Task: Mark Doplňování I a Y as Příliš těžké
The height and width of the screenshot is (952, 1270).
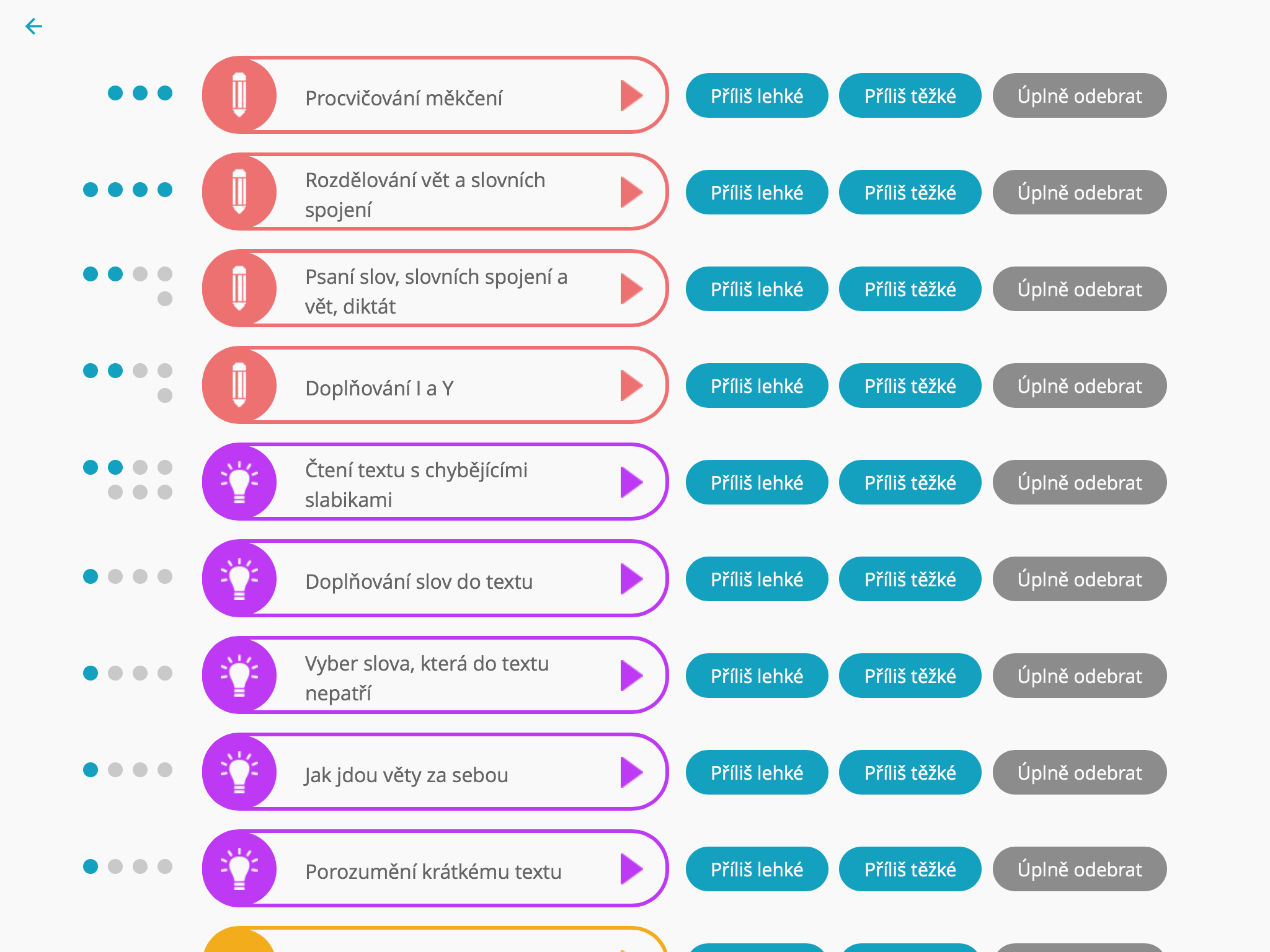Action: click(910, 386)
